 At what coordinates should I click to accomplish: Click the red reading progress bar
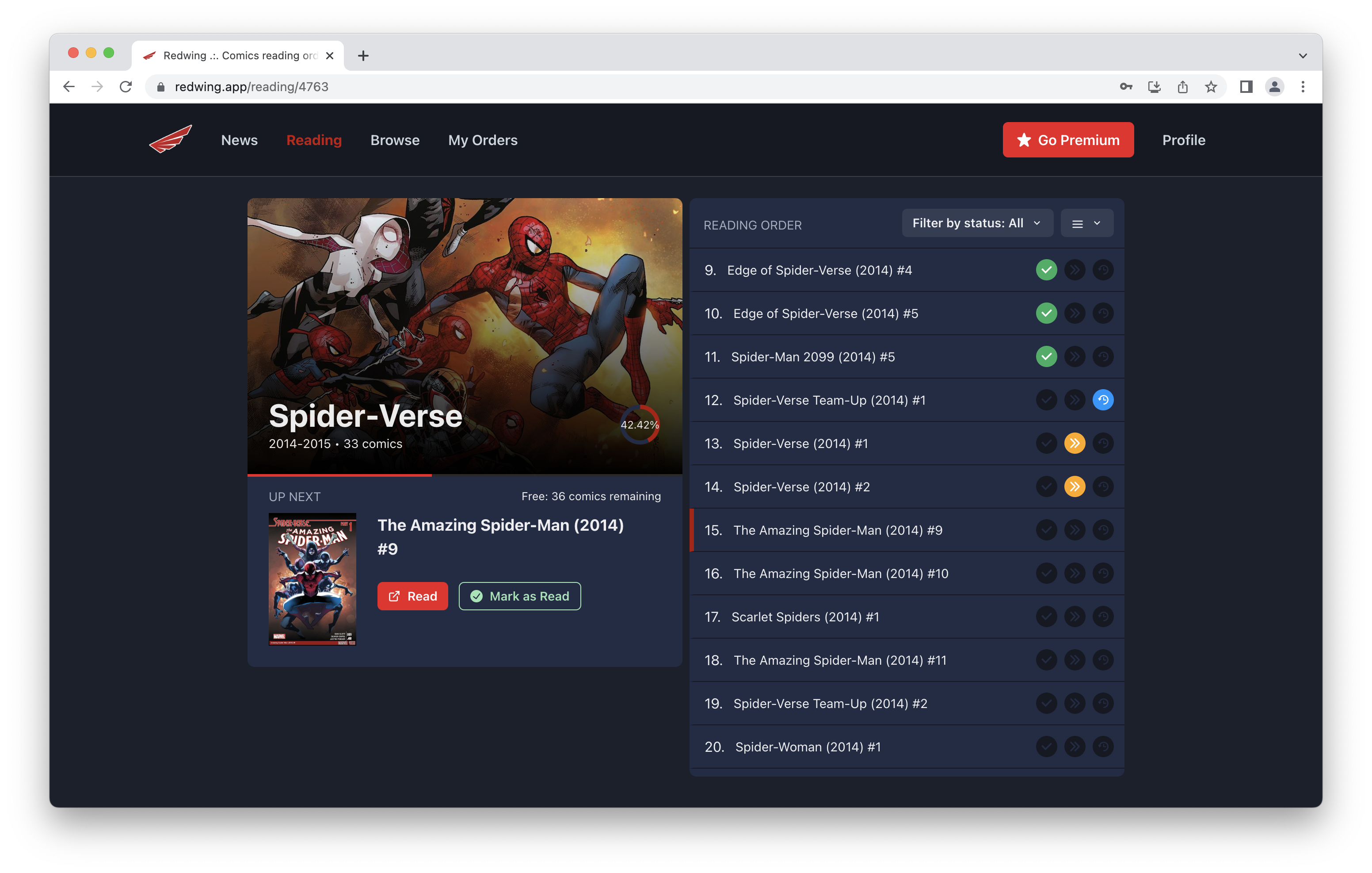339,475
